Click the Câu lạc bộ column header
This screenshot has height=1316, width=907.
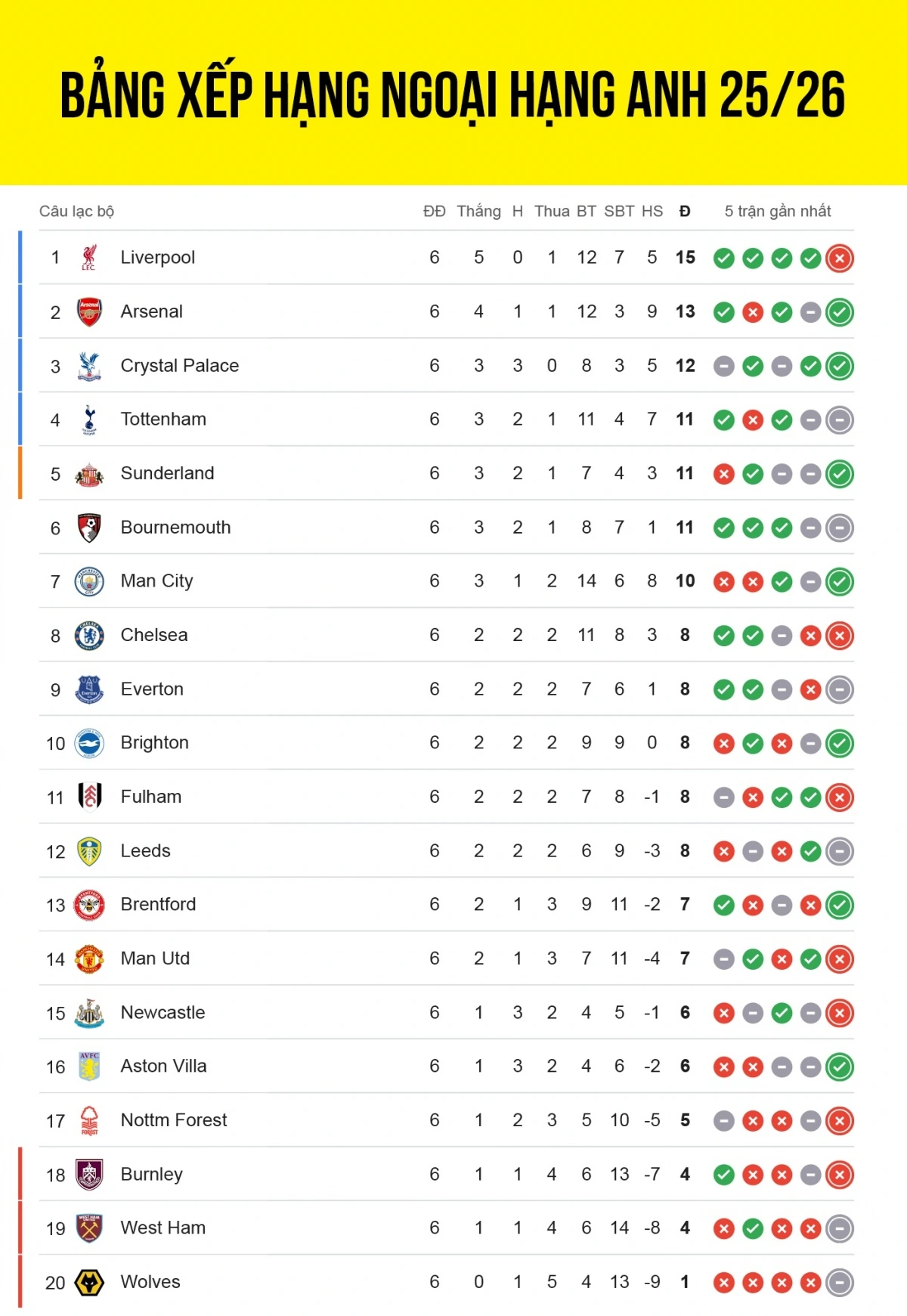(76, 212)
